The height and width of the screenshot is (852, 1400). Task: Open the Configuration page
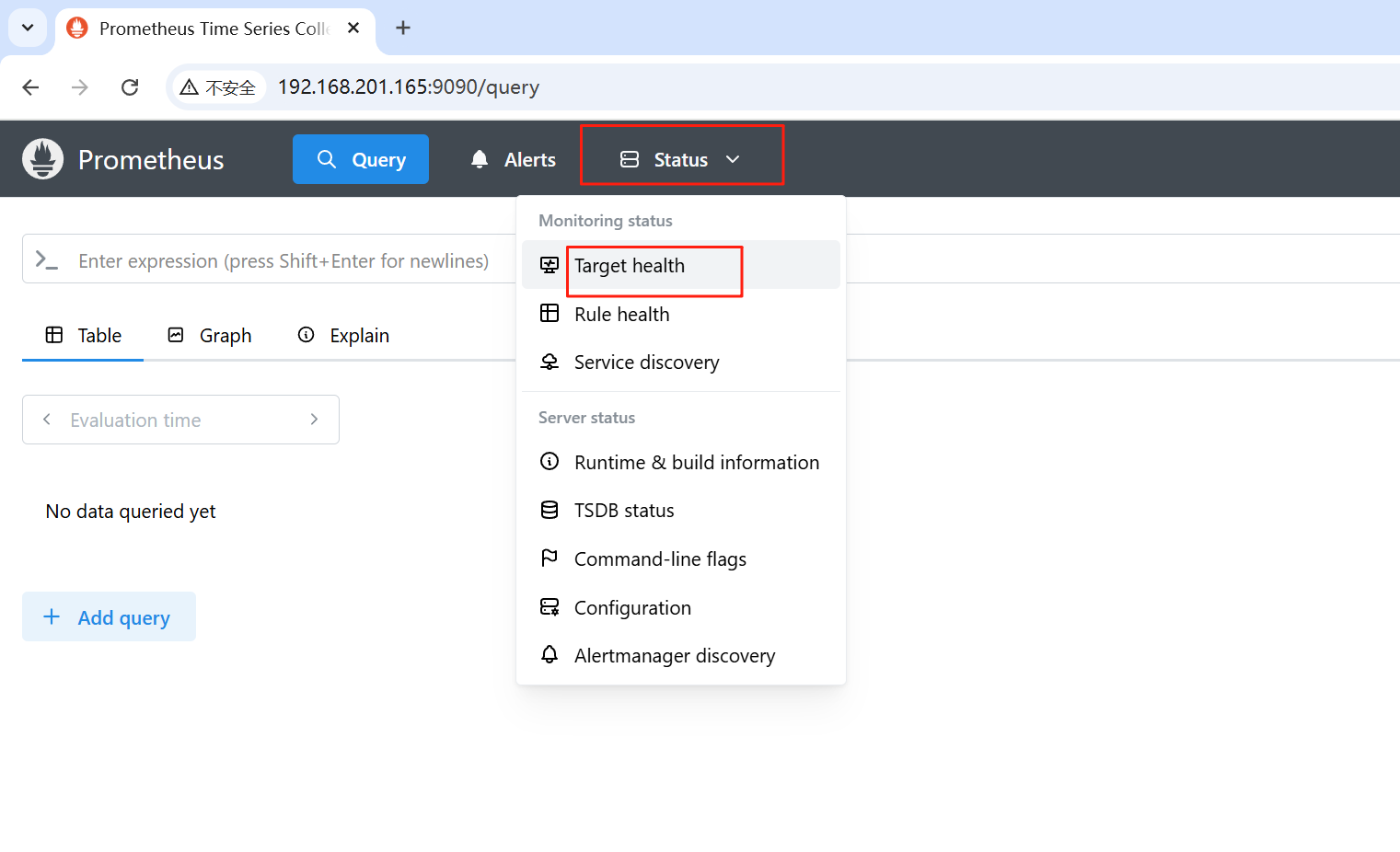[681, 607]
